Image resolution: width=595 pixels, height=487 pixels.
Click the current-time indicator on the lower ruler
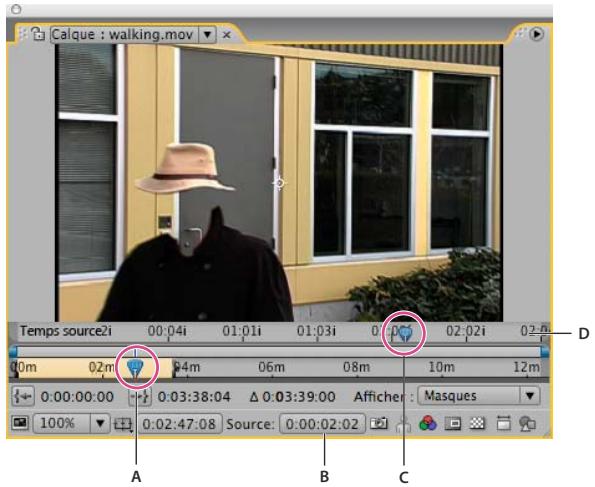point(135,368)
